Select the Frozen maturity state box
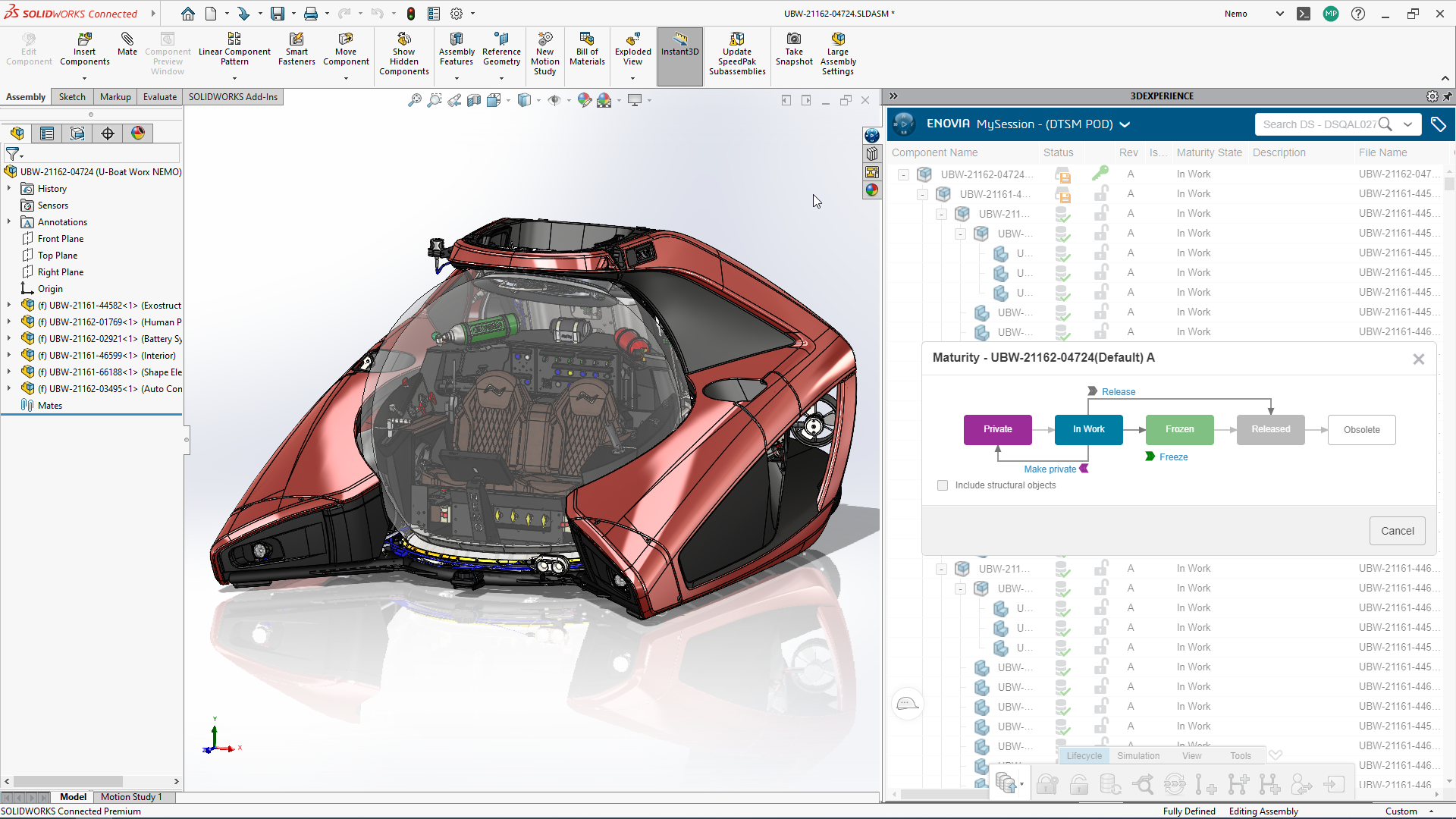The image size is (1456, 819). click(1179, 429)
